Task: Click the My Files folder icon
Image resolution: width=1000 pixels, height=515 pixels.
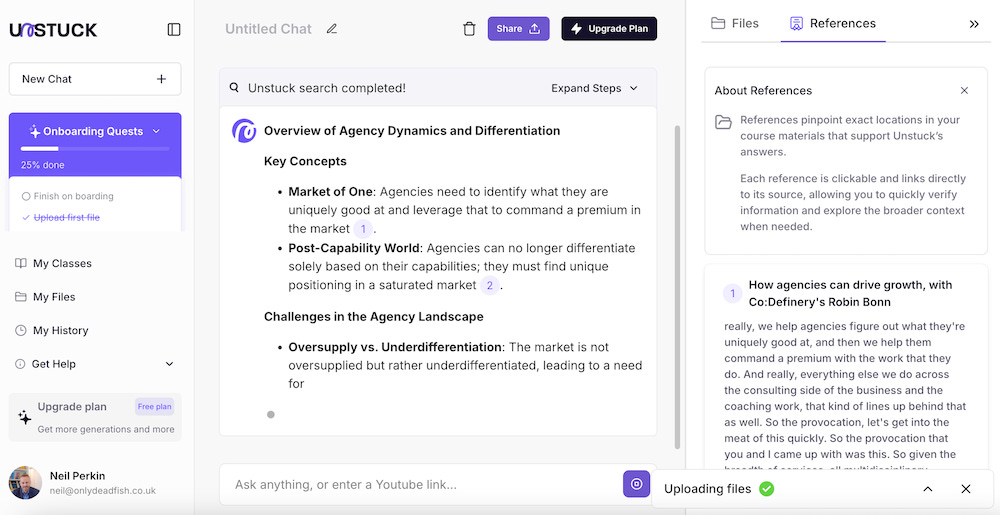Action: pyautogui.click(x=21, y=297)
